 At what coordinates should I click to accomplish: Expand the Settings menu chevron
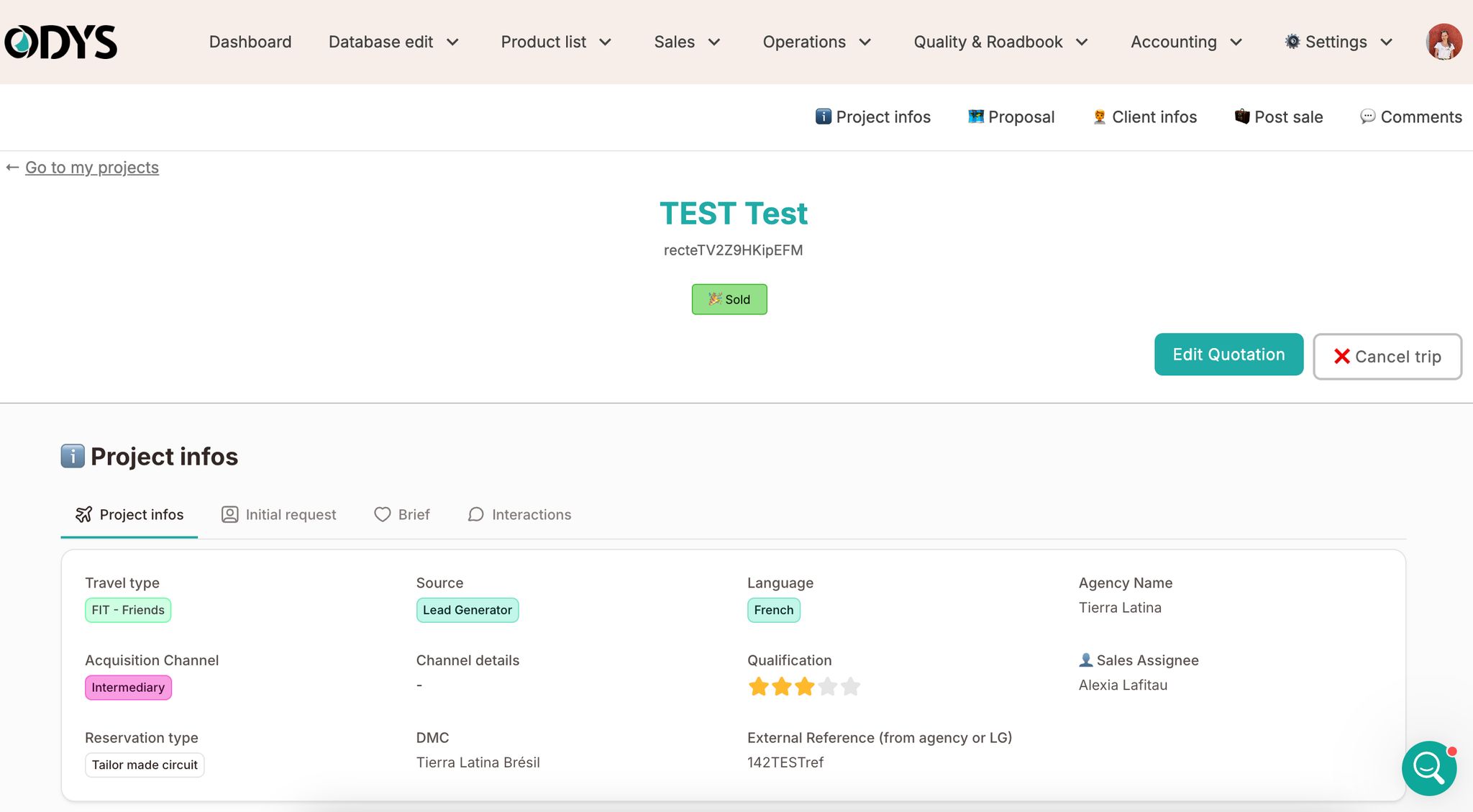pyautogui.click(x=1387, y=42)
